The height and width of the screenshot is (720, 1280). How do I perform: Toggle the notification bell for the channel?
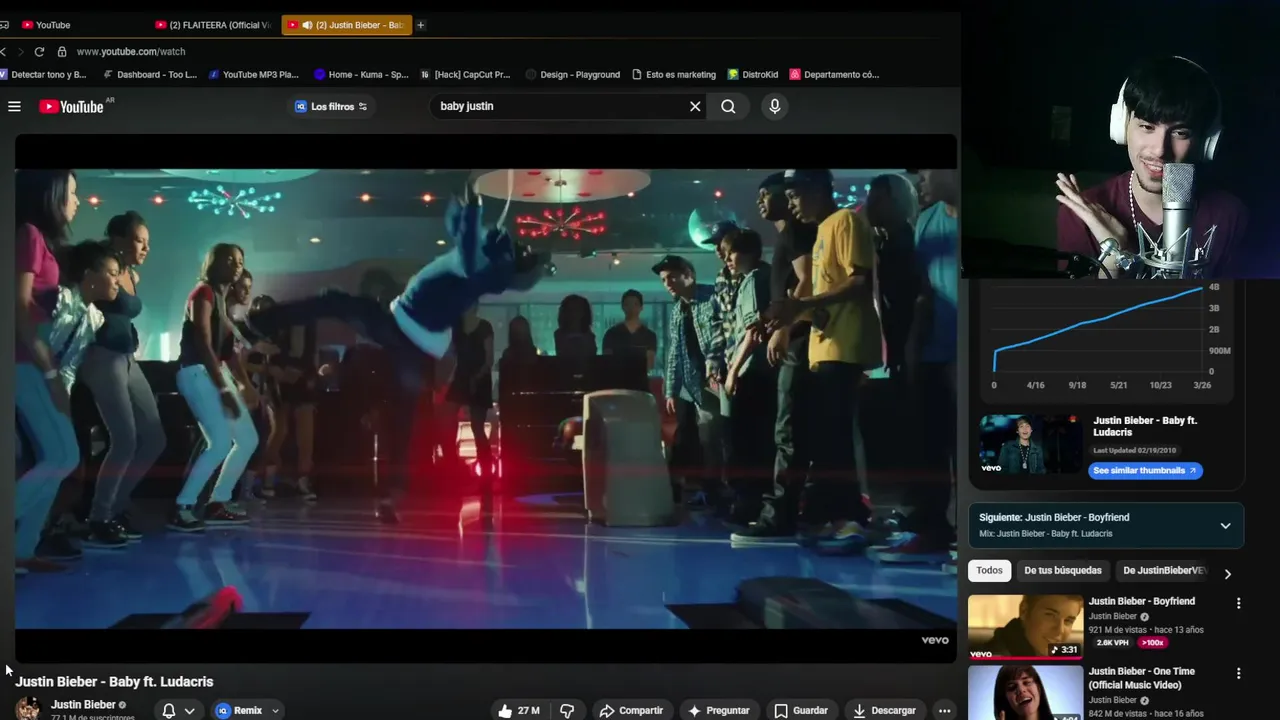(x=169, y=711)
